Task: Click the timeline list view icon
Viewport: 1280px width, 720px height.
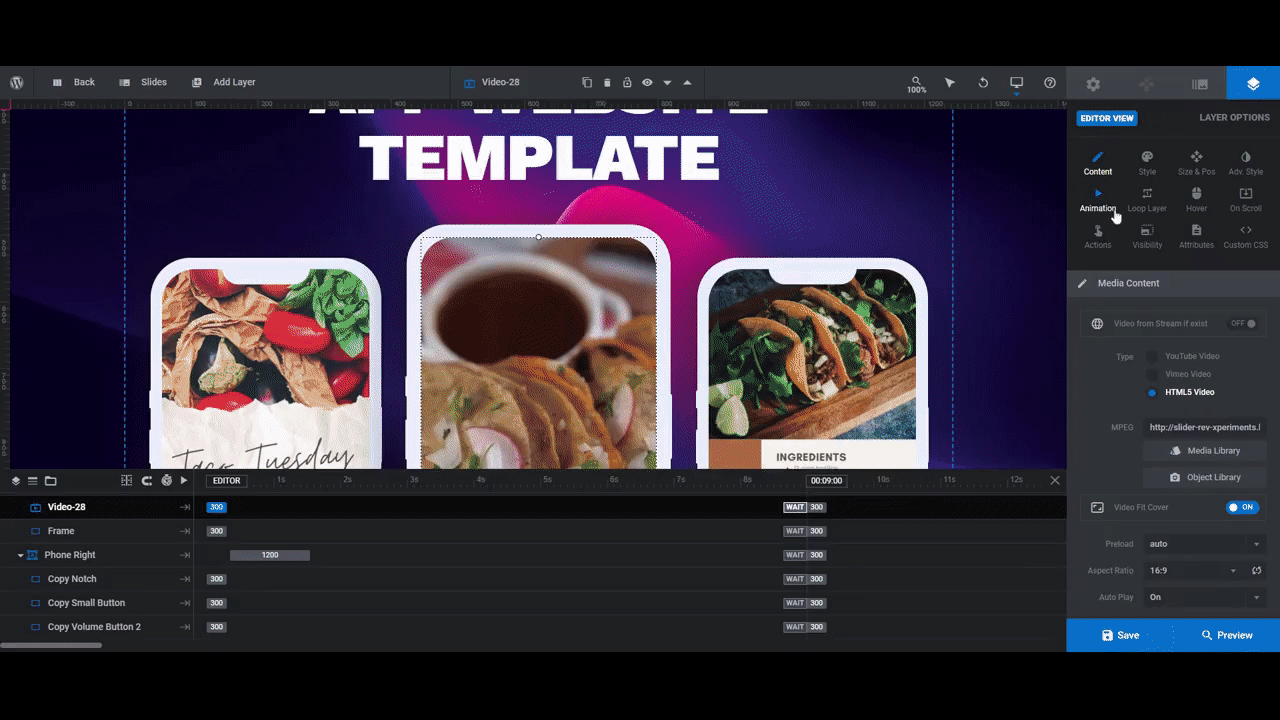Action: click(x=32, y=481)
